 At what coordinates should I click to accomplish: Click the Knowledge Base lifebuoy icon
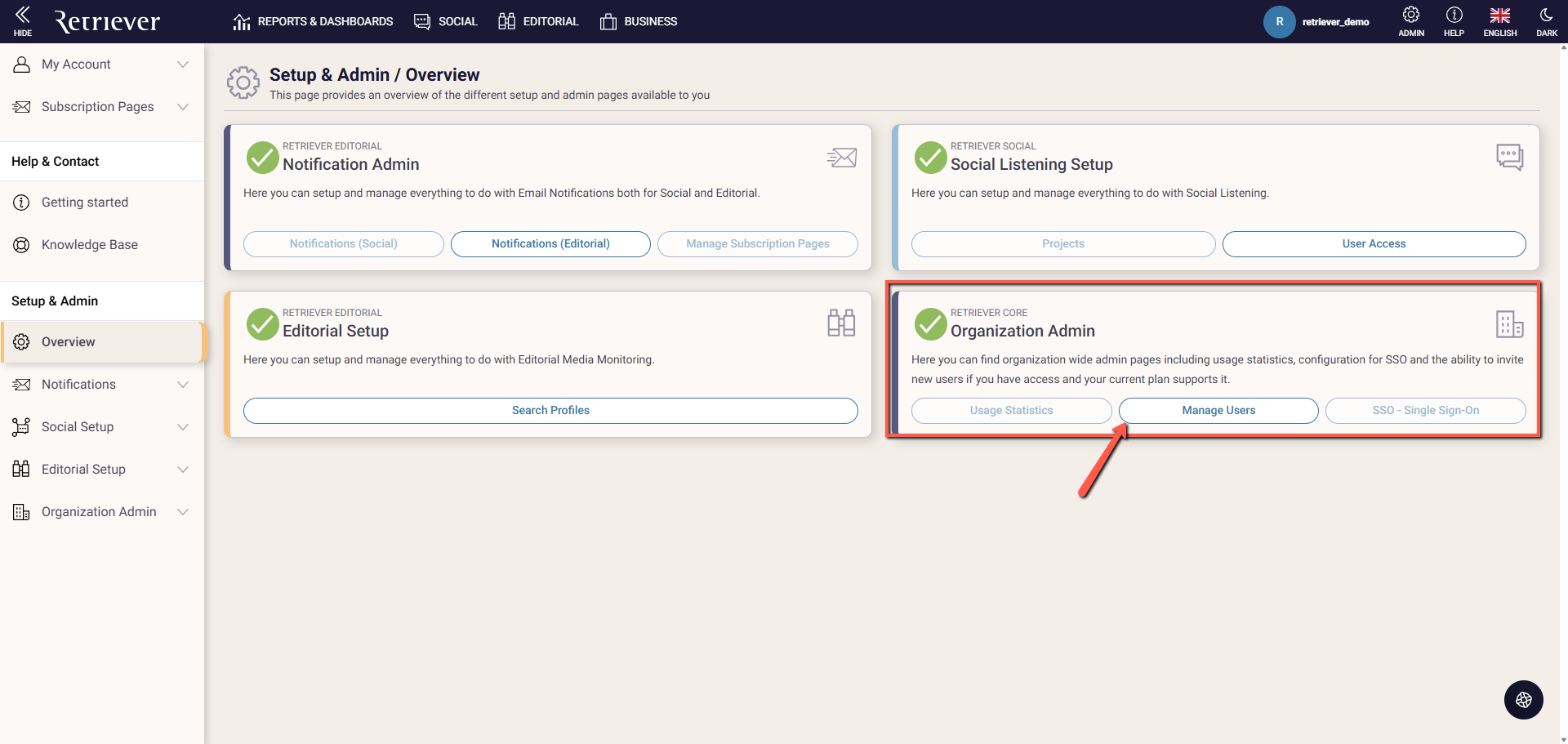(22, 245)
